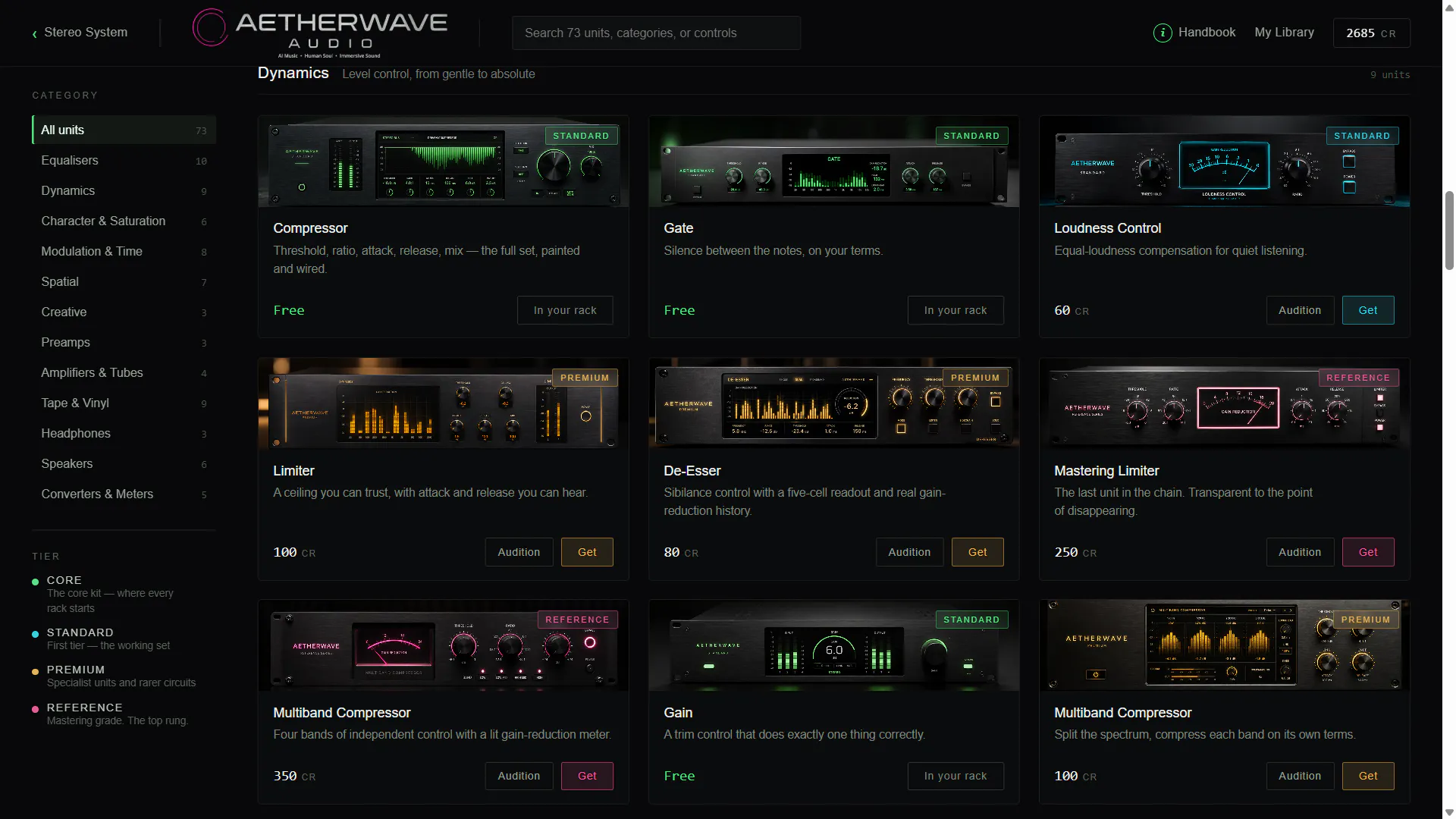Open the De-Esser unit thumbnail

(833, 403)
